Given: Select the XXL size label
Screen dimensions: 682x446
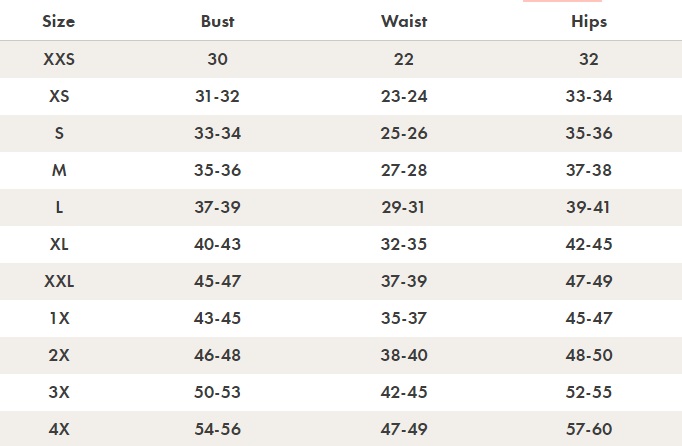Looking at the screenshot, I should 59,281.
